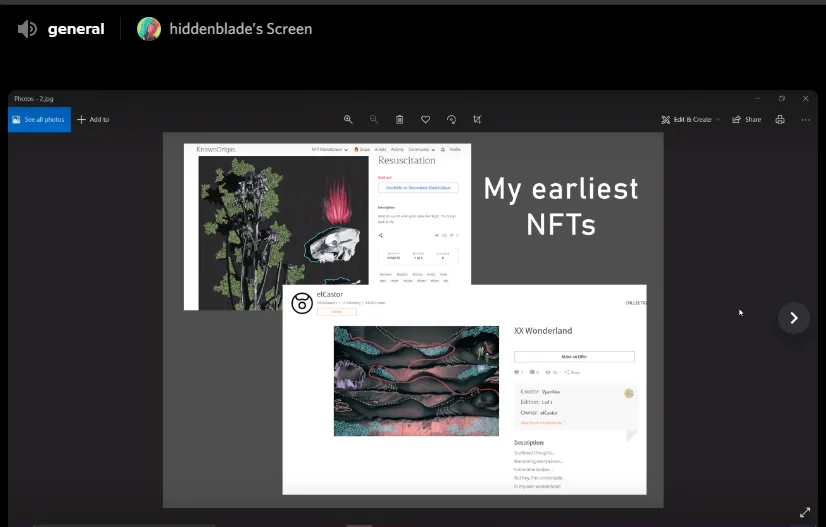The image size is (826, 527).
Task: Print the photo with printer icon
Action: [780, 120]
